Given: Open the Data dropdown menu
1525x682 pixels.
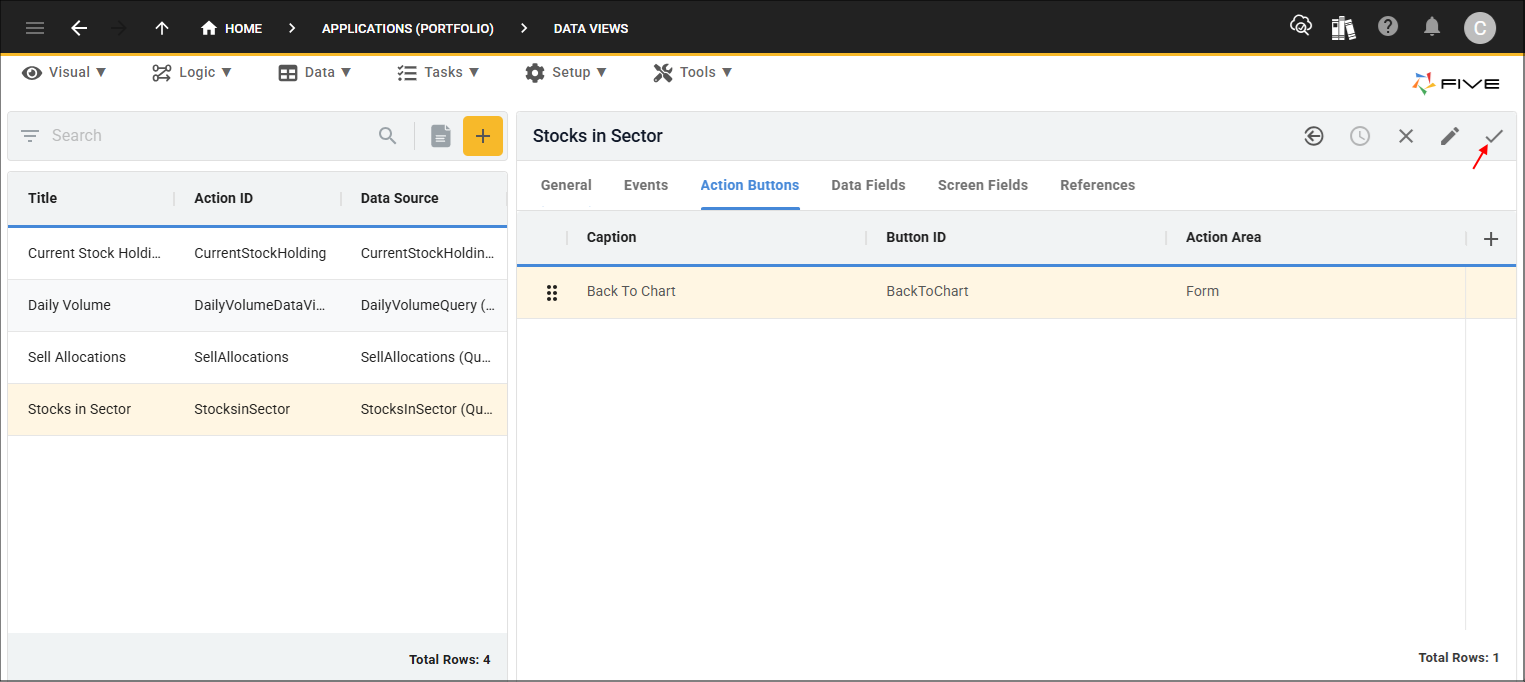Looking at the screenshot, I should (315, 72).
